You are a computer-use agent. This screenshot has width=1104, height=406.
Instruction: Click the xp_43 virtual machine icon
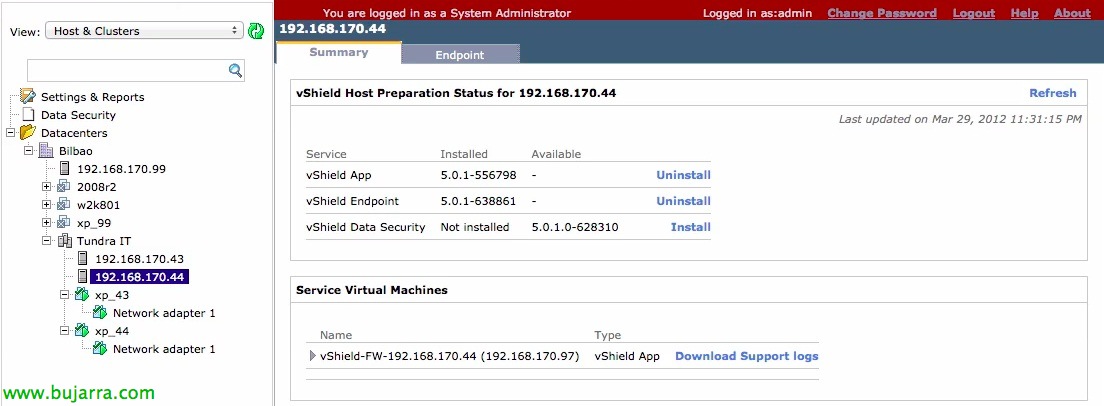click(x=82, y=295)
